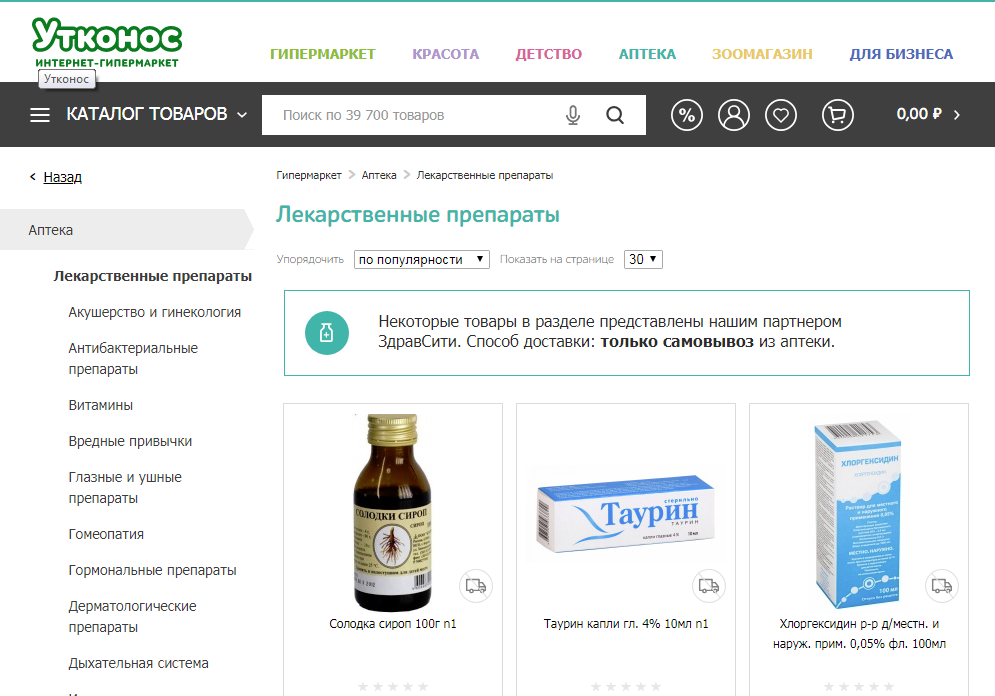The image size is (995, 696).
Task: Activate voice search microphone icon
Action: (572, 115)
